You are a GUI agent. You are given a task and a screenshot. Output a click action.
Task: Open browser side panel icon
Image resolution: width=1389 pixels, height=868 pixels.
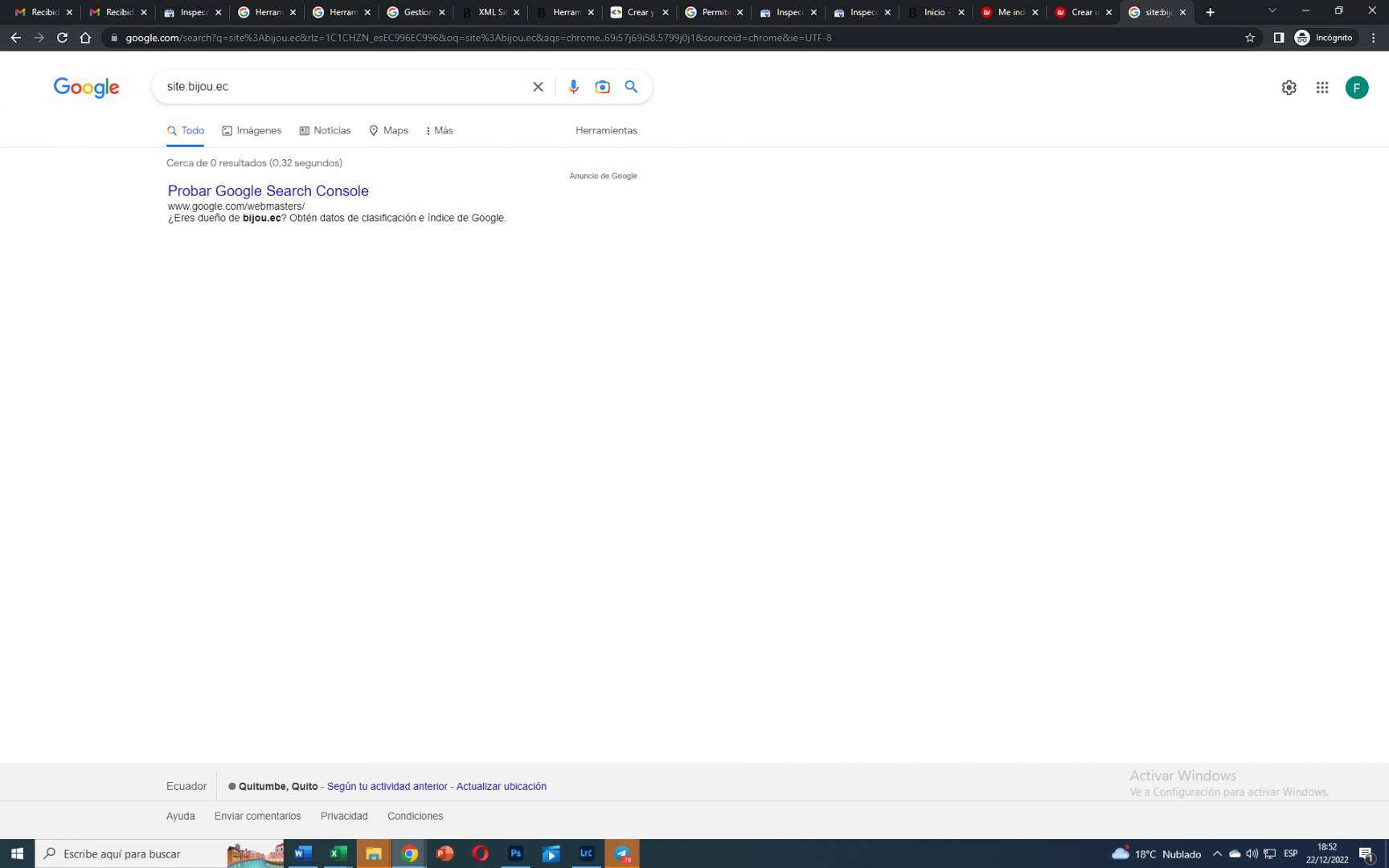1278,38
